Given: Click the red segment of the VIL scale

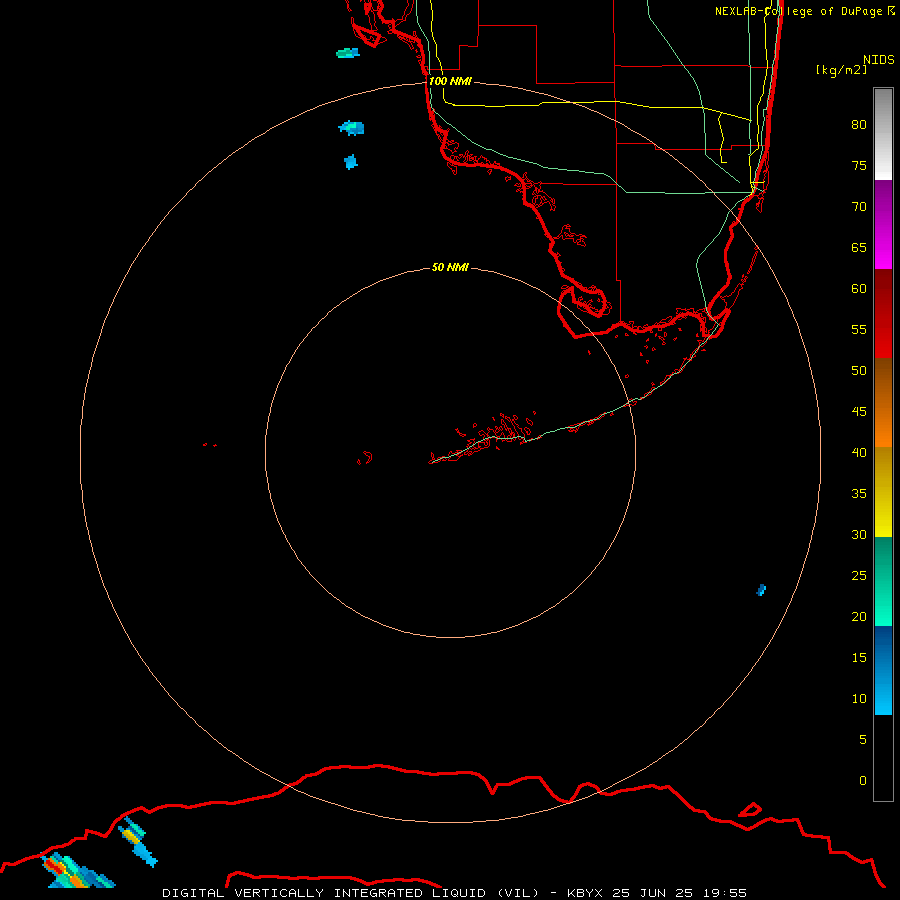Looking at the screenshot, I should 883,313.
